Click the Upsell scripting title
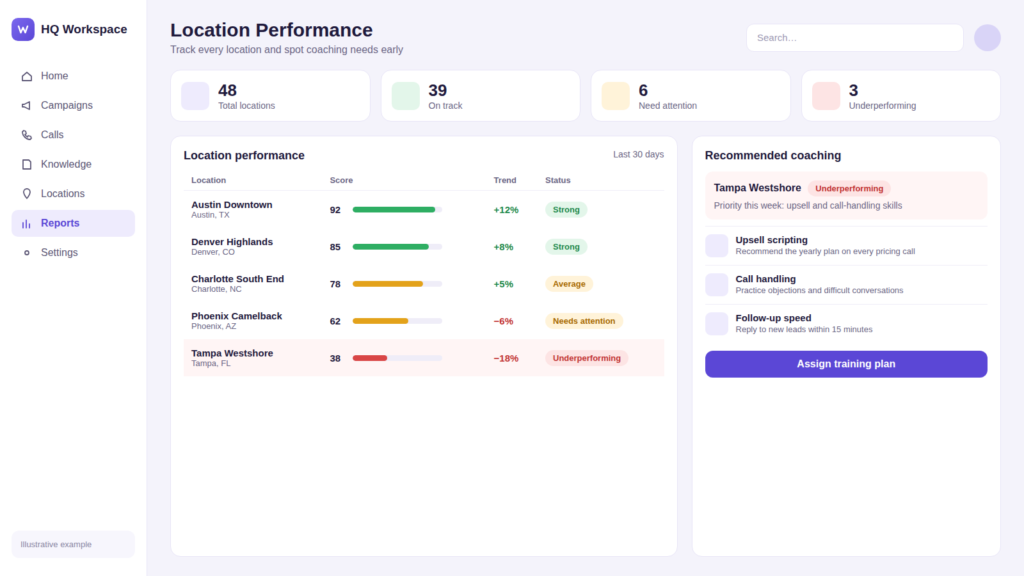Screen dimensions: 1024x576 [x=771, y=240]
